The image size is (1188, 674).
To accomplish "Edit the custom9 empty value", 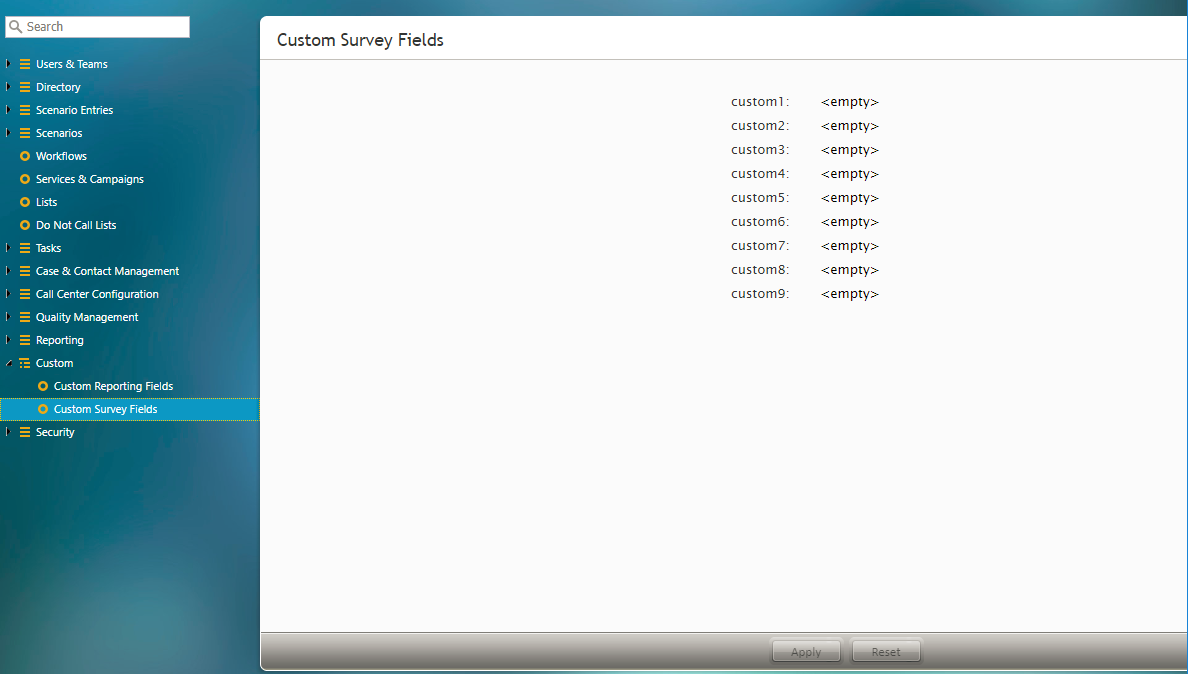I will [x=850, y=294].
